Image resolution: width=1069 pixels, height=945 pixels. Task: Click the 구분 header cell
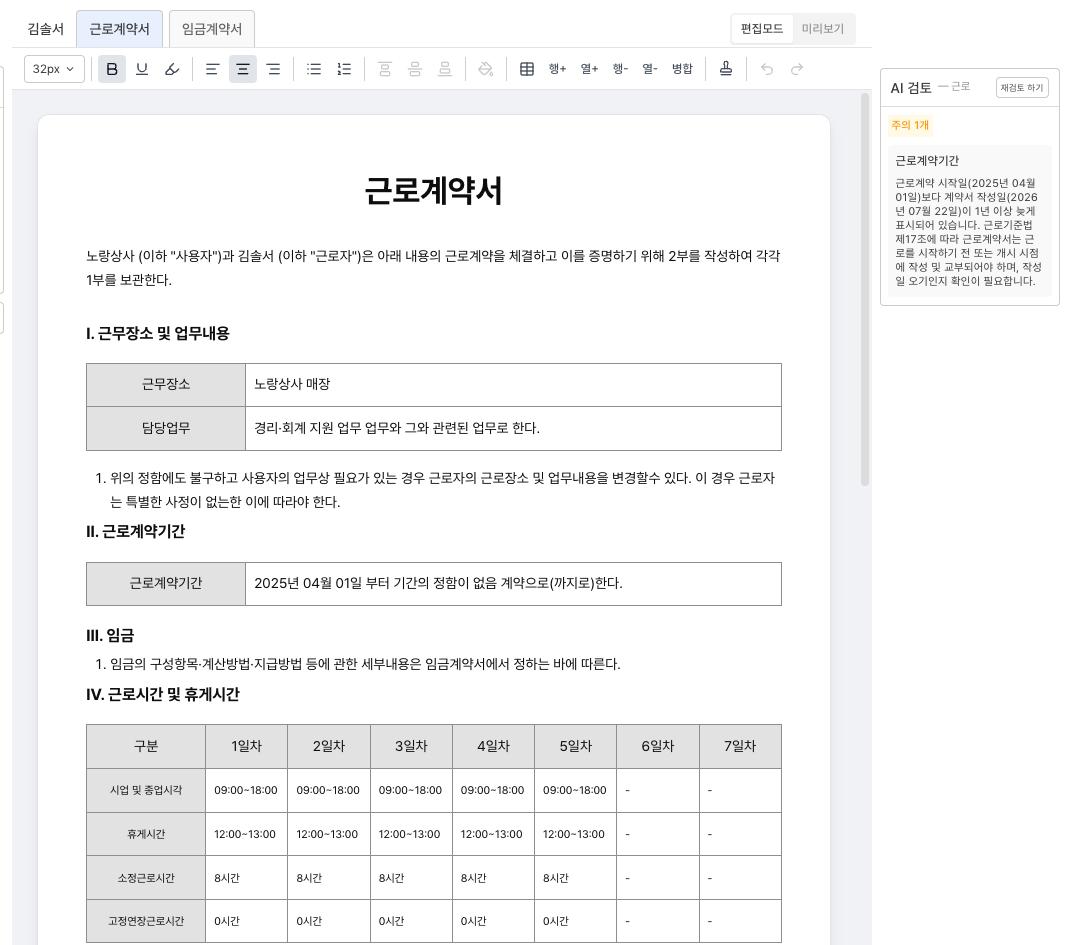[146, 746]
